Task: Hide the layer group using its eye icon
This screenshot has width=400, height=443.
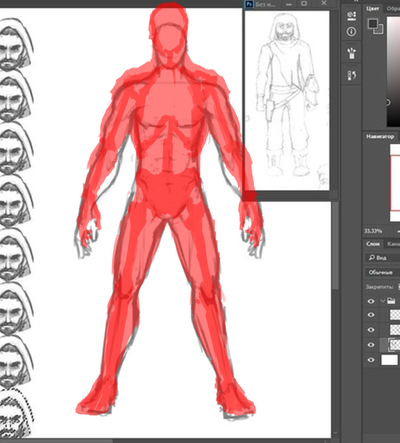Action: click(371, 301)
